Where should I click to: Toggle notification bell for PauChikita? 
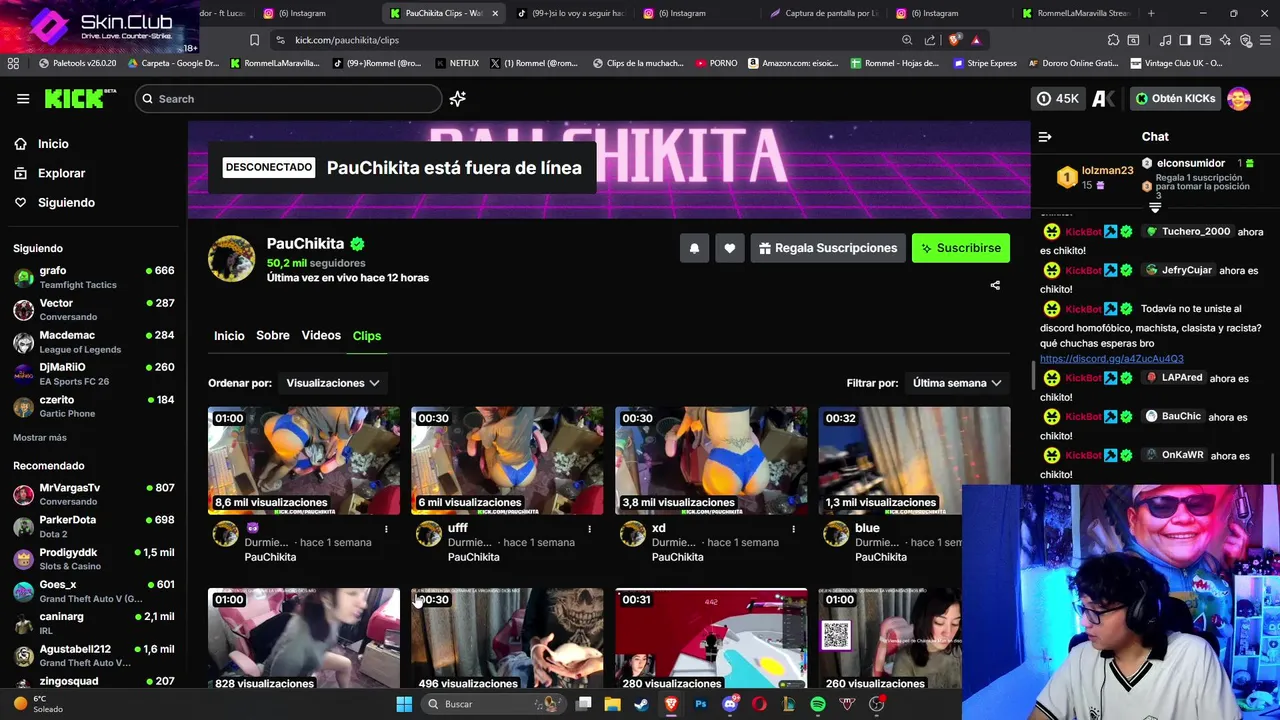tap(694, 248)
